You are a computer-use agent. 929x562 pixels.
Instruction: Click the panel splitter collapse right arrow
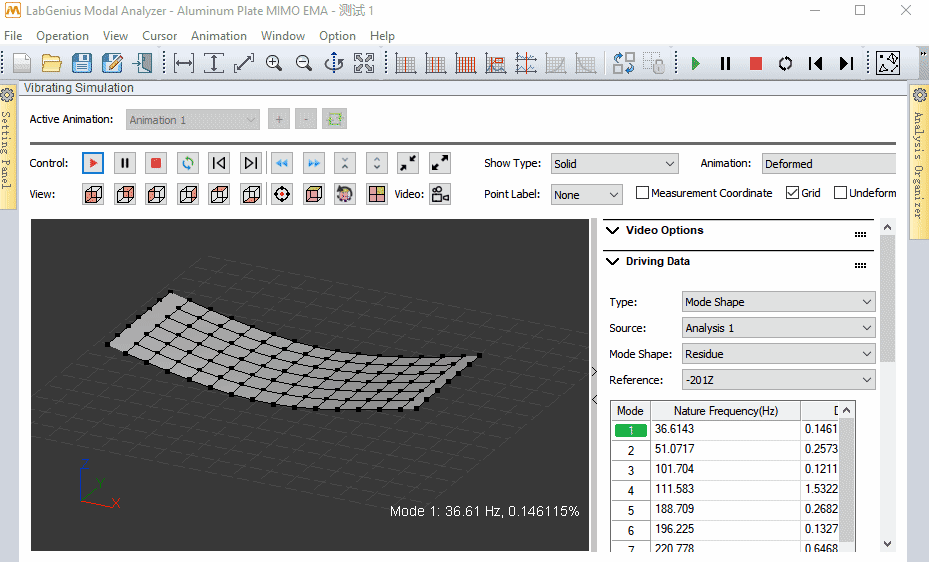coord(594,372)
